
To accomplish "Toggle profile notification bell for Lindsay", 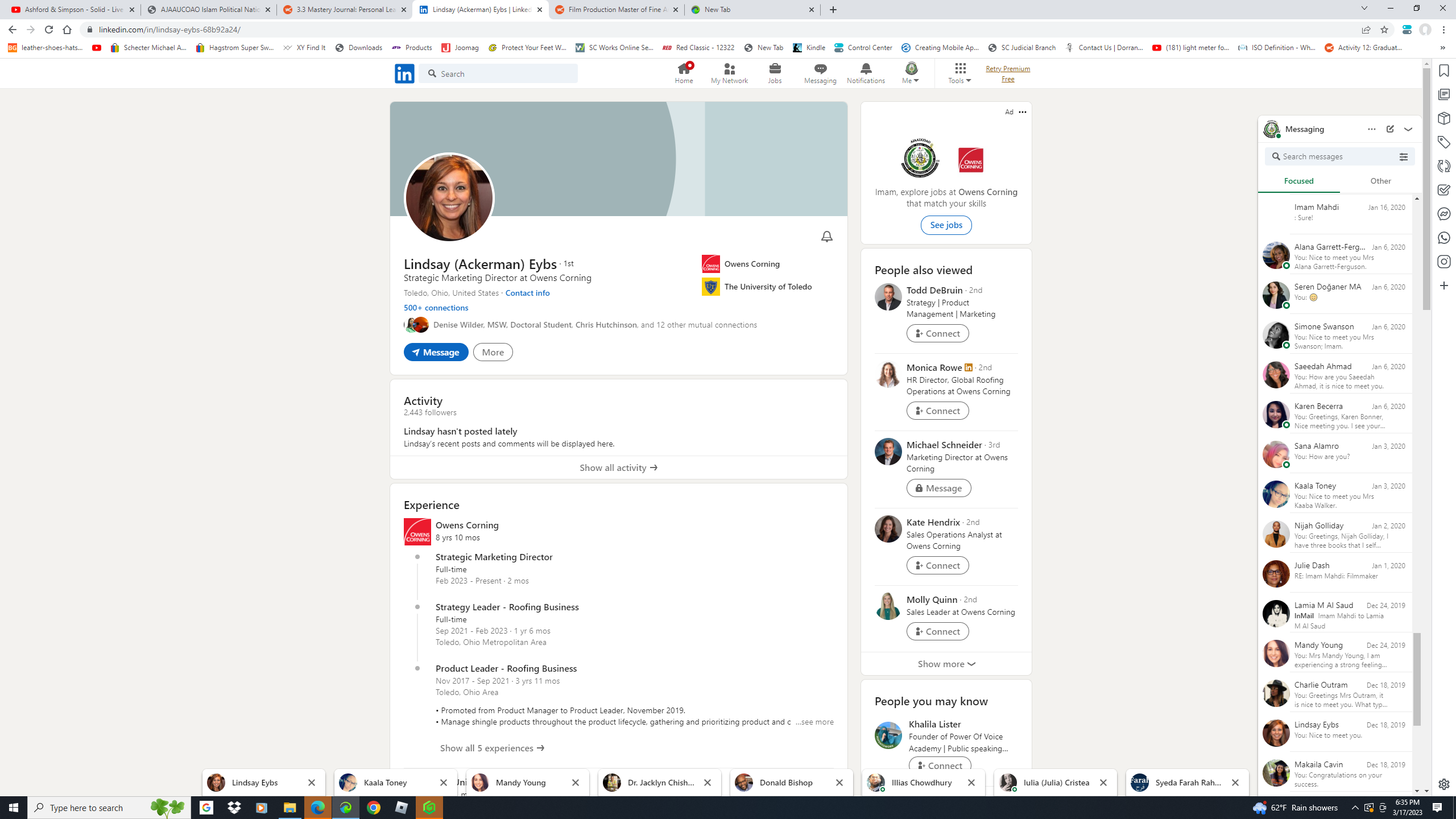I will click(x=826, y=237).
